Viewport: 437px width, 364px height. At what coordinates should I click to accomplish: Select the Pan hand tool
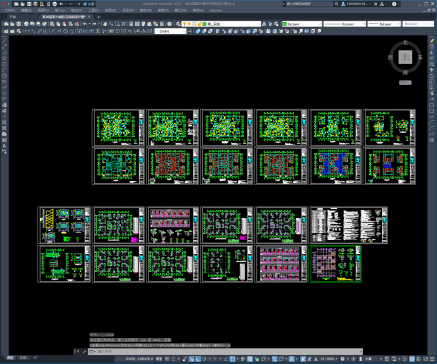(105, 24)
